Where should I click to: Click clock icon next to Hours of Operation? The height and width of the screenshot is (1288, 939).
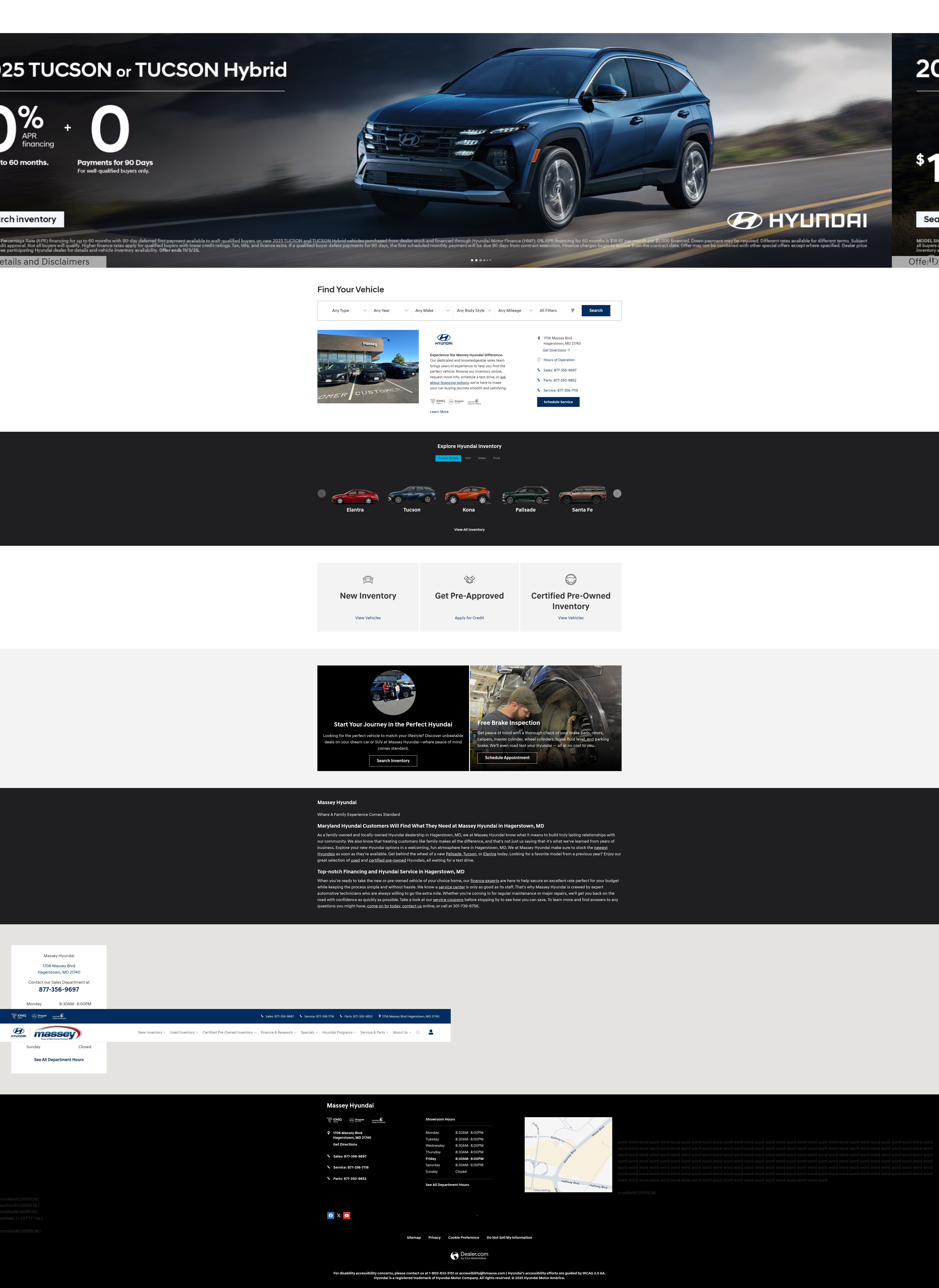539,360
